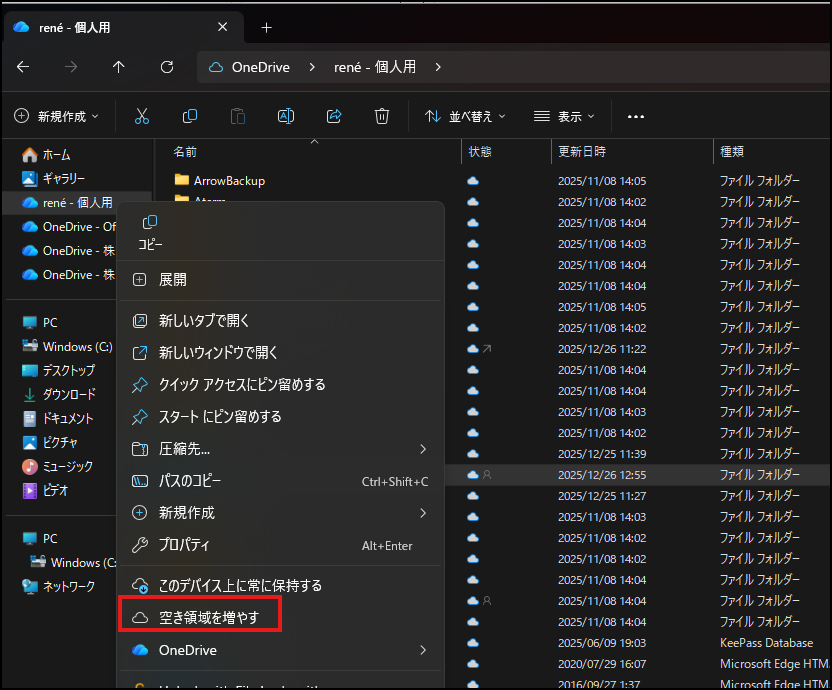Open ピクチャ in the sidebar

click(50, 442)
